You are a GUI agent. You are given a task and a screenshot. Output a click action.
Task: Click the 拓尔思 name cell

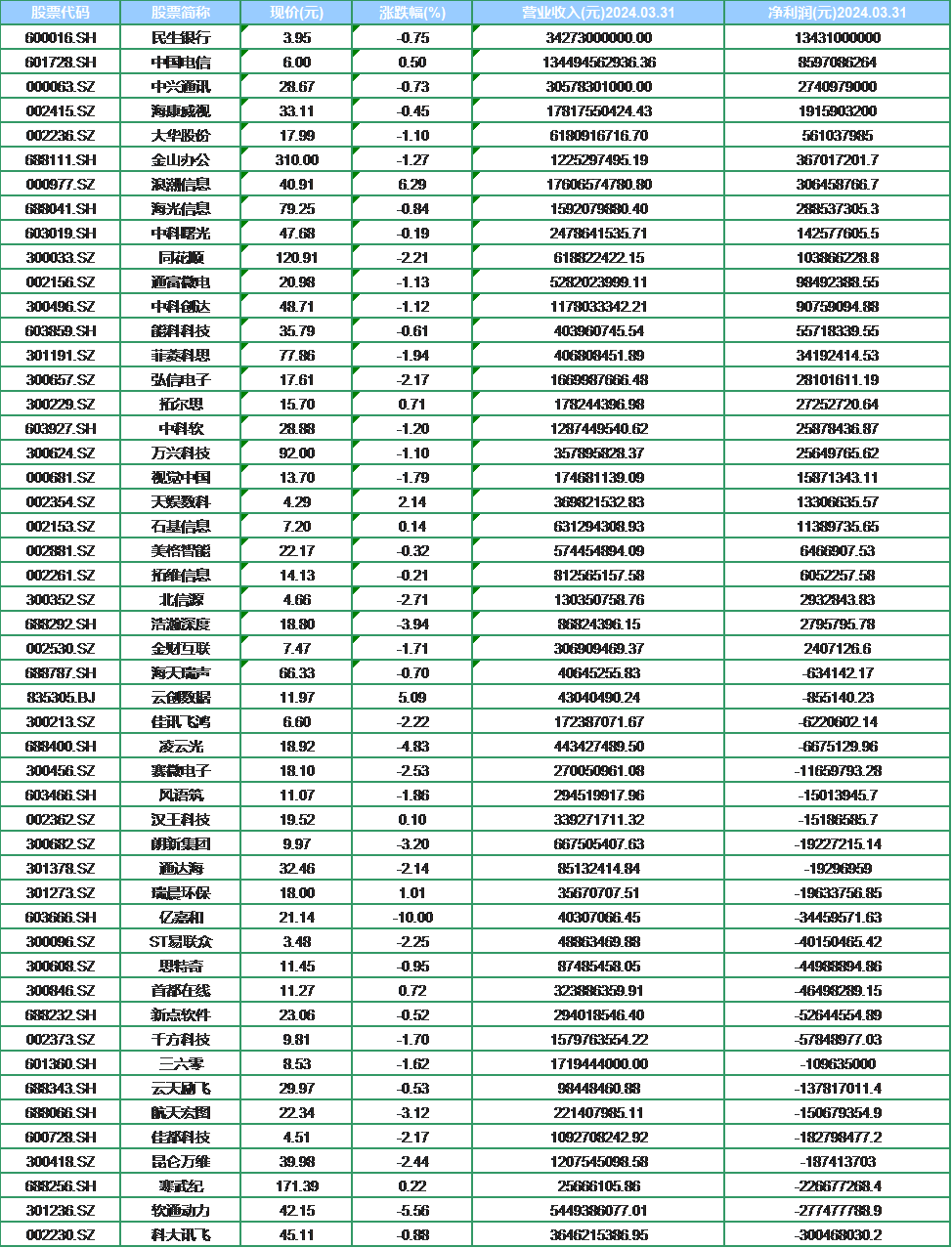pyautogui.click(x=181, y=404)
